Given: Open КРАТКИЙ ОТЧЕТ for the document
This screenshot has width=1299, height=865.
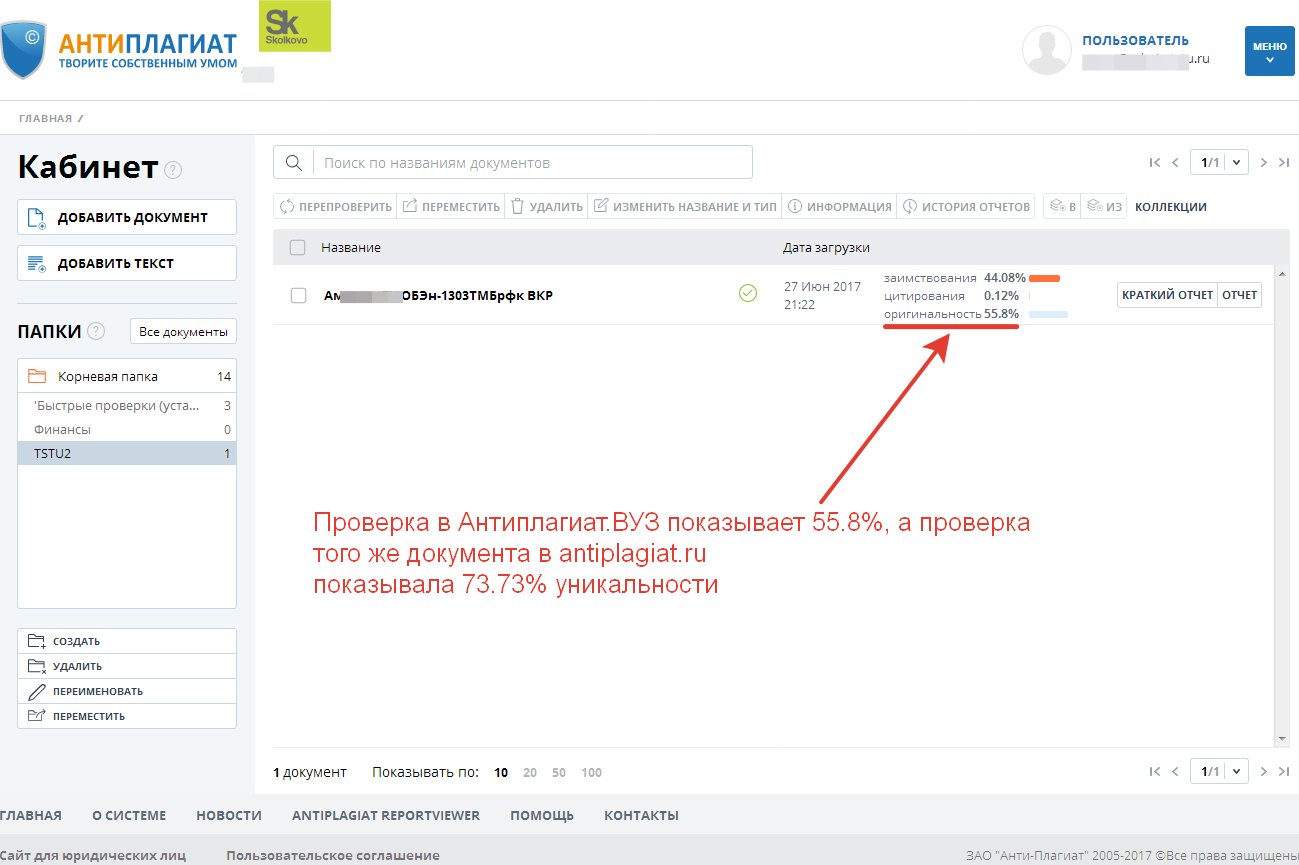Looking at the screenshot, I should point(1167,295).
